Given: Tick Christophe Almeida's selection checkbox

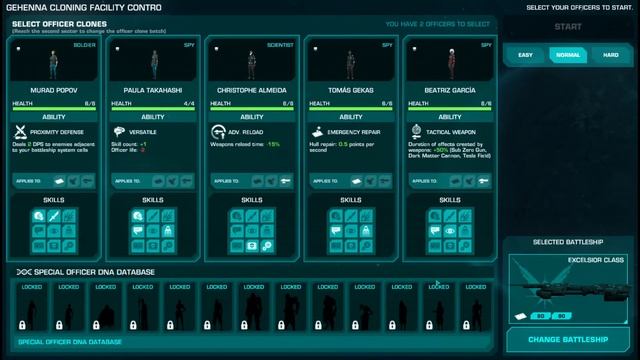Looking at the screenshot, I should pos(216,49).
